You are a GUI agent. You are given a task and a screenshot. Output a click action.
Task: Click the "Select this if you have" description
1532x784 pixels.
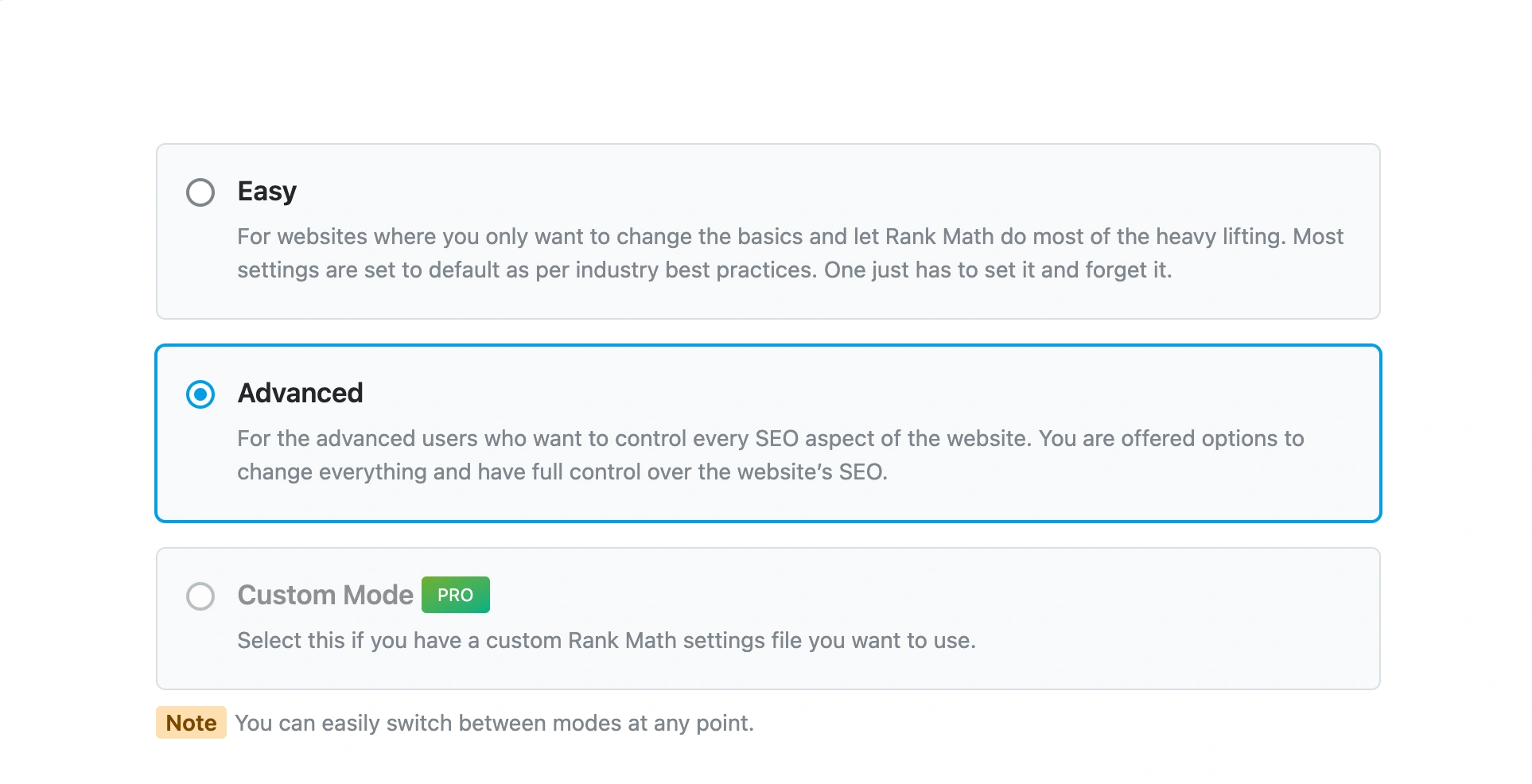pos(606,641)
